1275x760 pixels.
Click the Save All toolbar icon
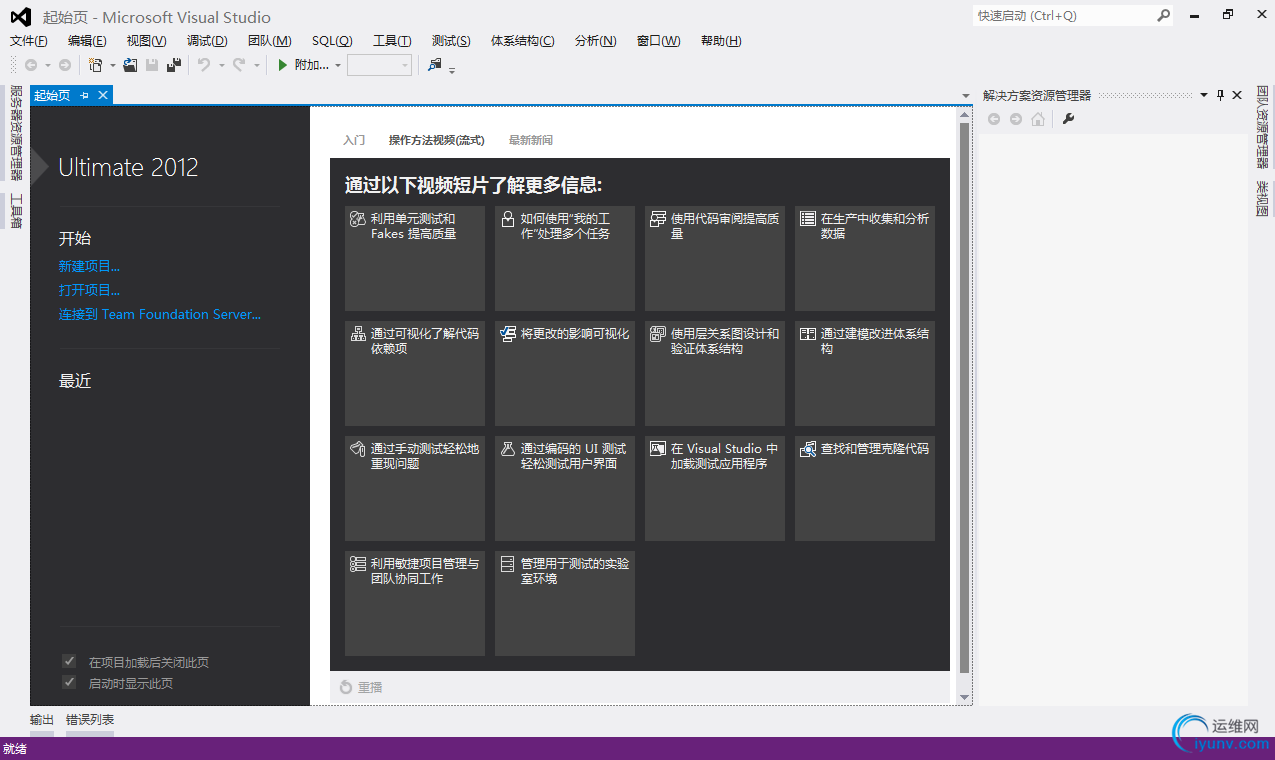pyautogui.click(x=174, y=65)
